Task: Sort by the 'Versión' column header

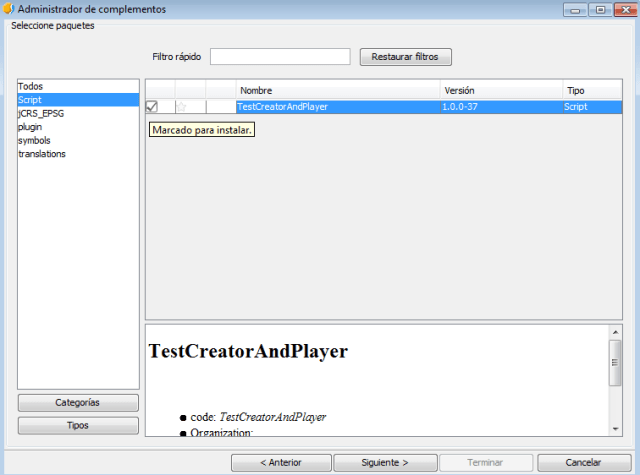Action: click(500, 91)
